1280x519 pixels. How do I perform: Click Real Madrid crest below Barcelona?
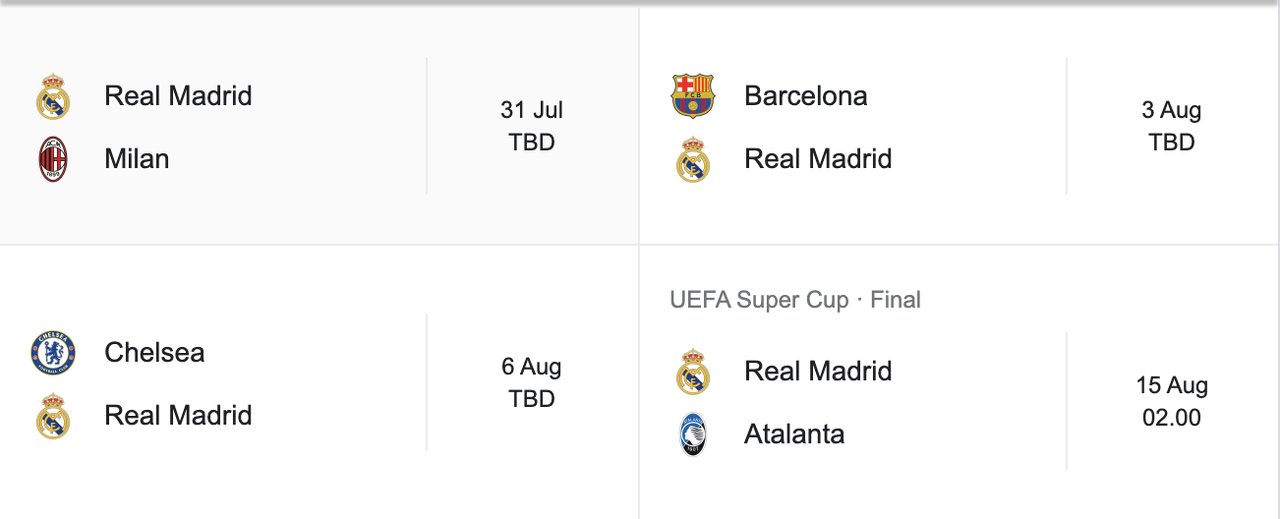(x=693, y=159)
